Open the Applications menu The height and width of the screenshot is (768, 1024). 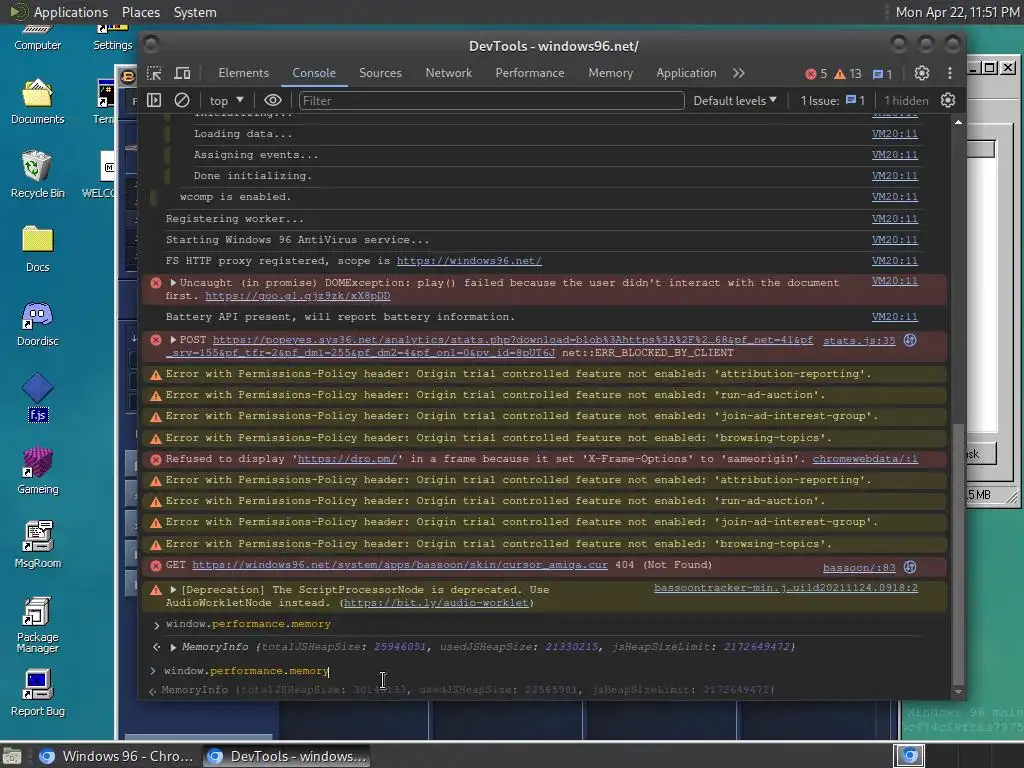click(x=59, y=12)
